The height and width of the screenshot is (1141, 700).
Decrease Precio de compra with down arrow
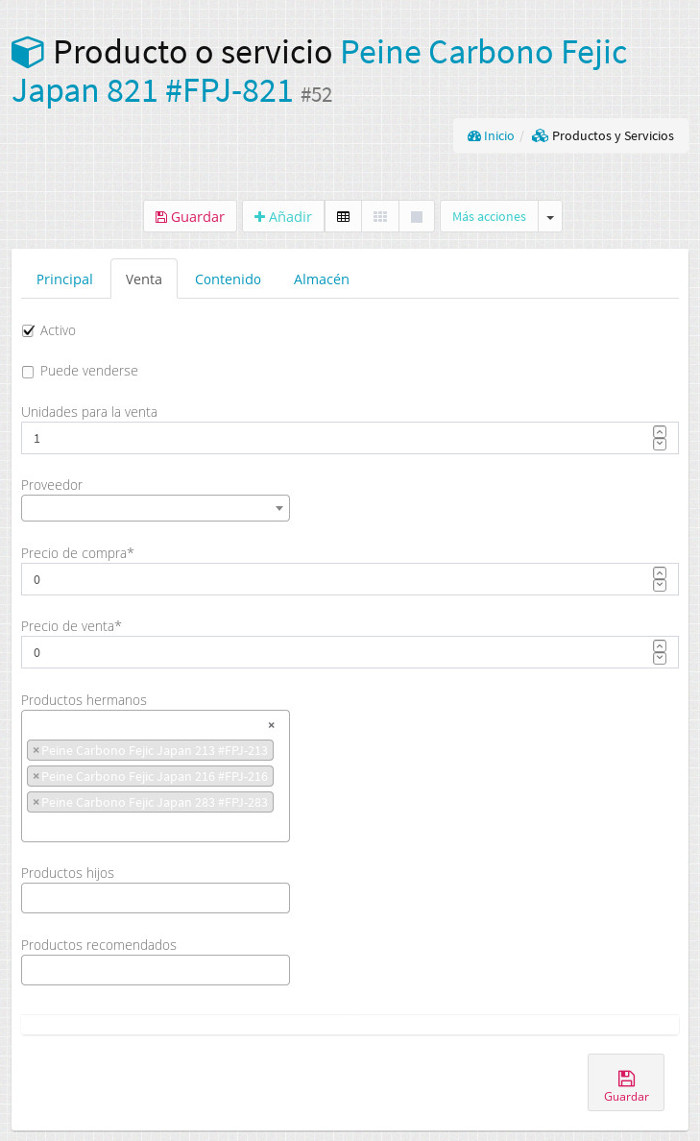660,586
